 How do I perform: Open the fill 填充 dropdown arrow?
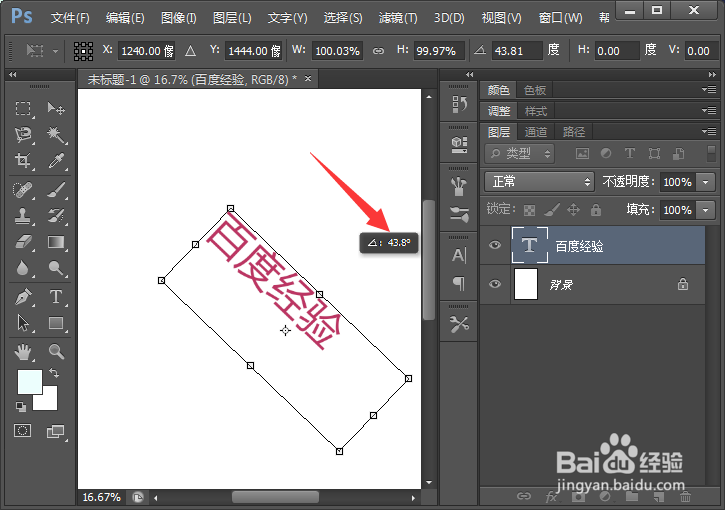point(706,210)
